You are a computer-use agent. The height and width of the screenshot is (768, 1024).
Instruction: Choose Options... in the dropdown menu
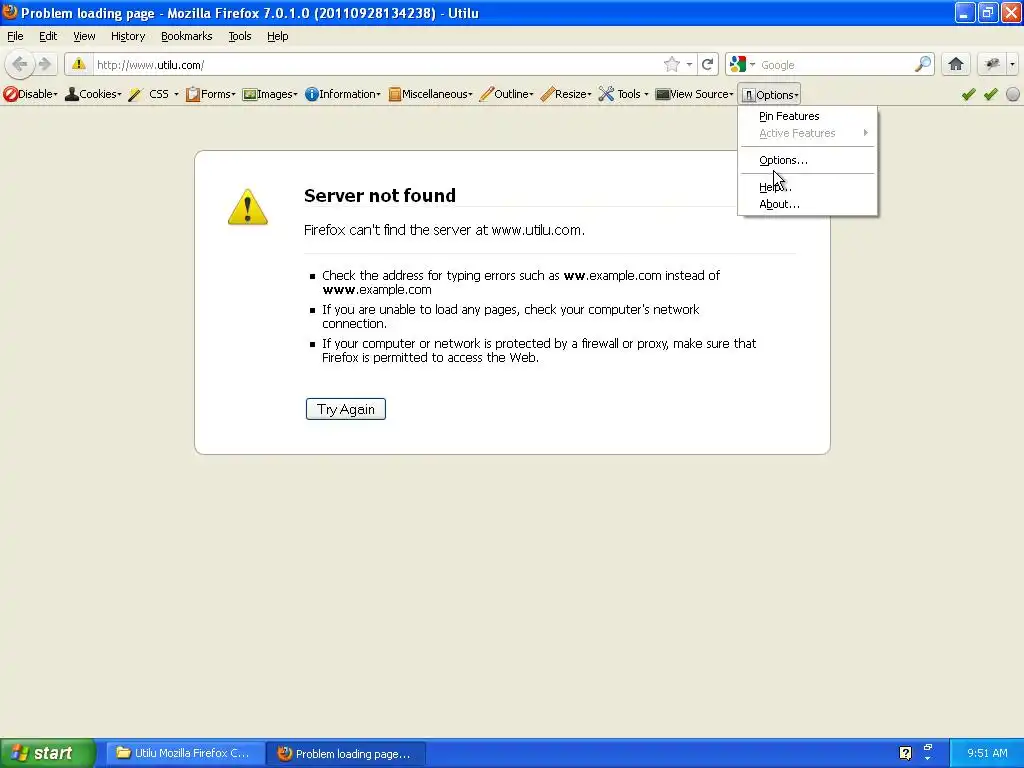coord(808,160)
